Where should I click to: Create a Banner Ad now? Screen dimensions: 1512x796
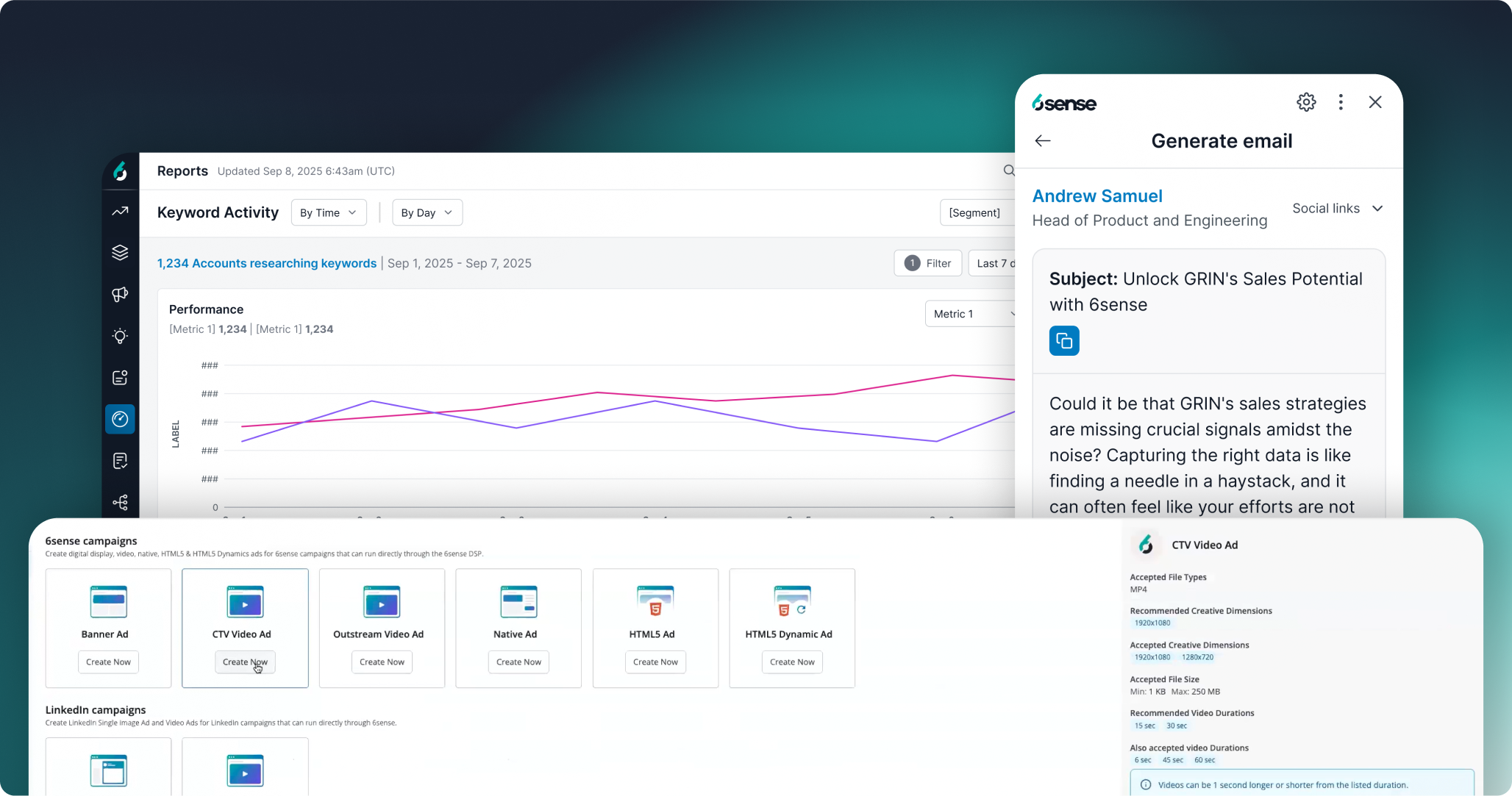108,662
